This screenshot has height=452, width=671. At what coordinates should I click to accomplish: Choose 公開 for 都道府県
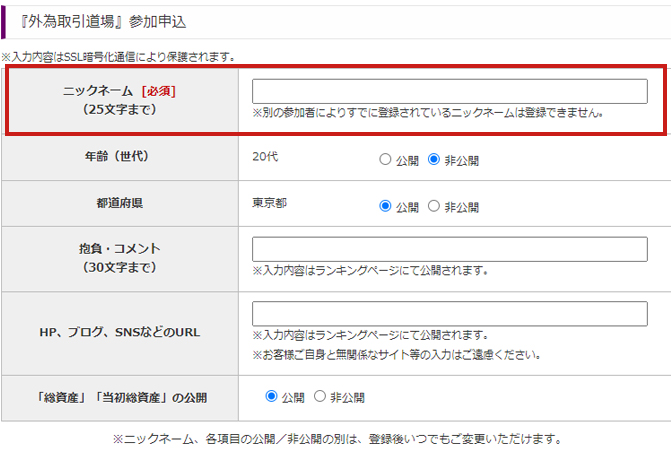pos(385,207)
